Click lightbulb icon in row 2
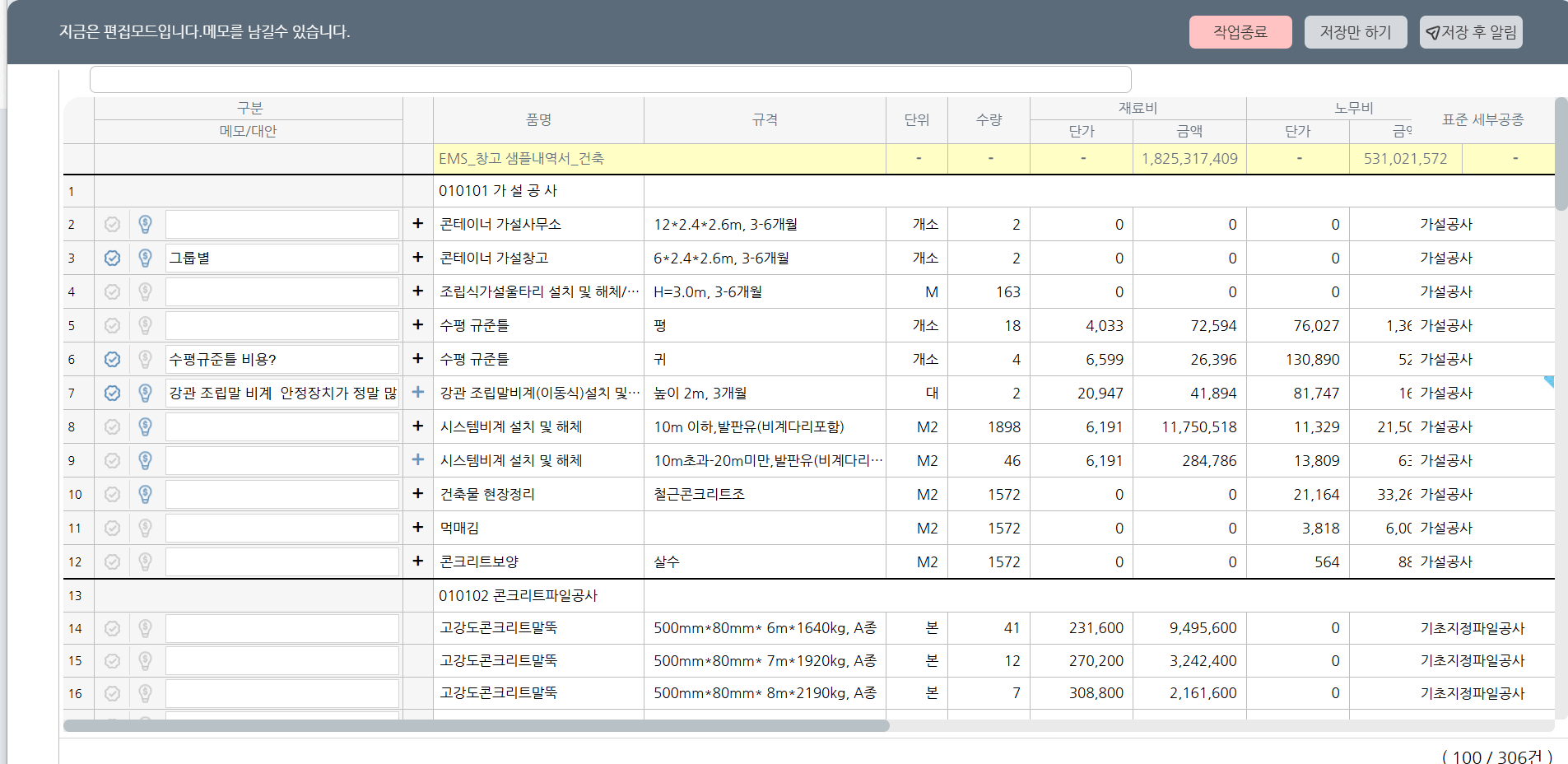Screen dimensions: 1568x764 coord(146,224)
